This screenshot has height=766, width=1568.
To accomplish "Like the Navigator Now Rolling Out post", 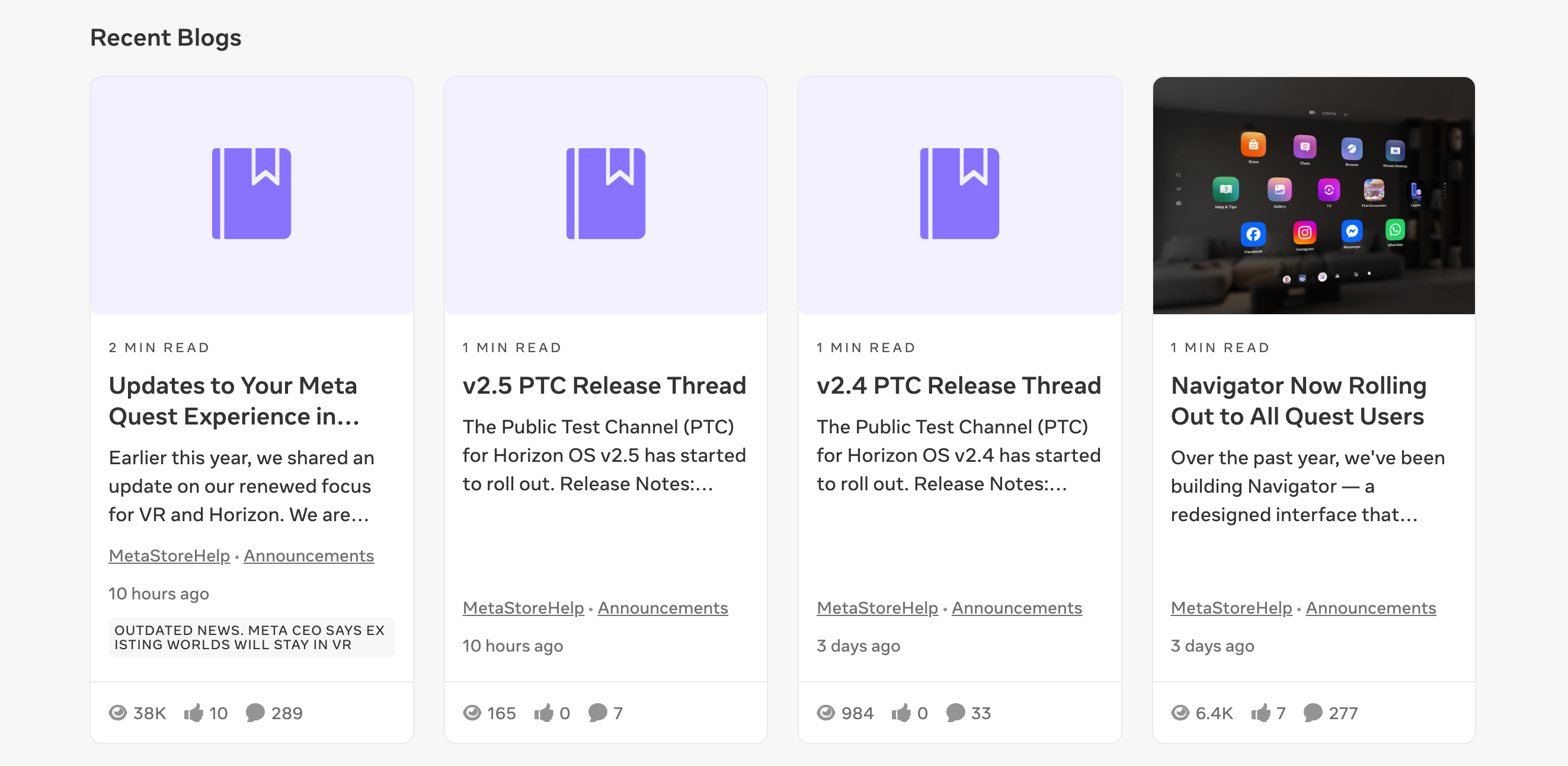I will pos(1260,713).
